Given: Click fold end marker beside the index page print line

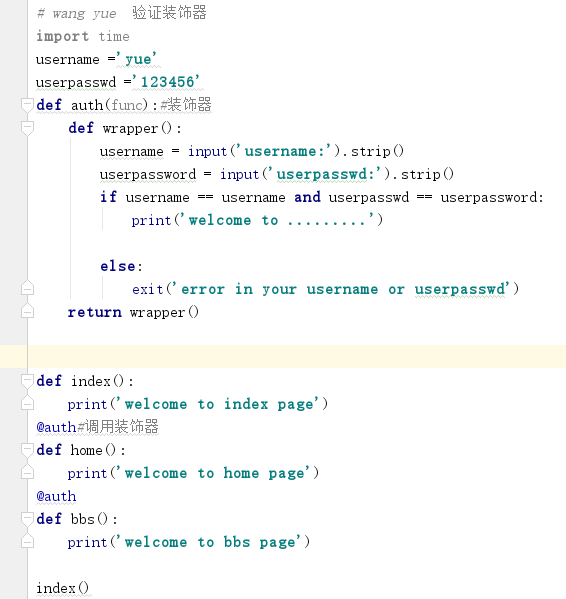Looking at the screenshot, I should 27,403.
